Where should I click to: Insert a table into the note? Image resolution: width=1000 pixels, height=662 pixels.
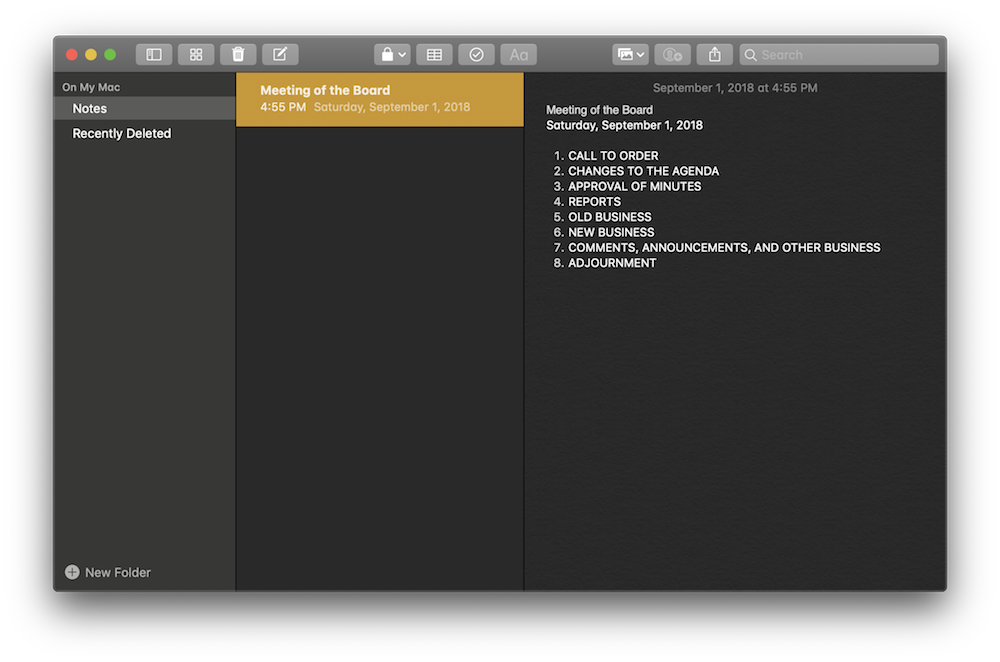(434, 55)
